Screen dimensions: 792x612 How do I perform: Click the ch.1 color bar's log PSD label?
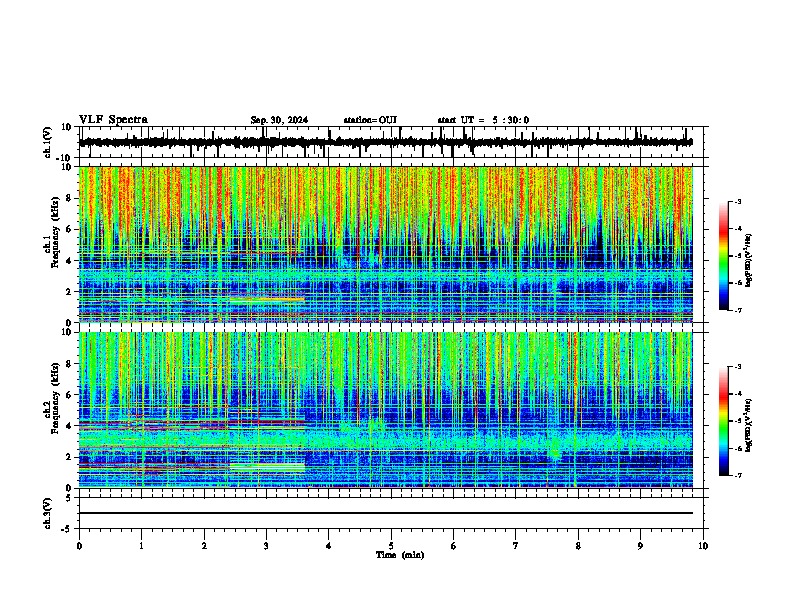[749, 261]
